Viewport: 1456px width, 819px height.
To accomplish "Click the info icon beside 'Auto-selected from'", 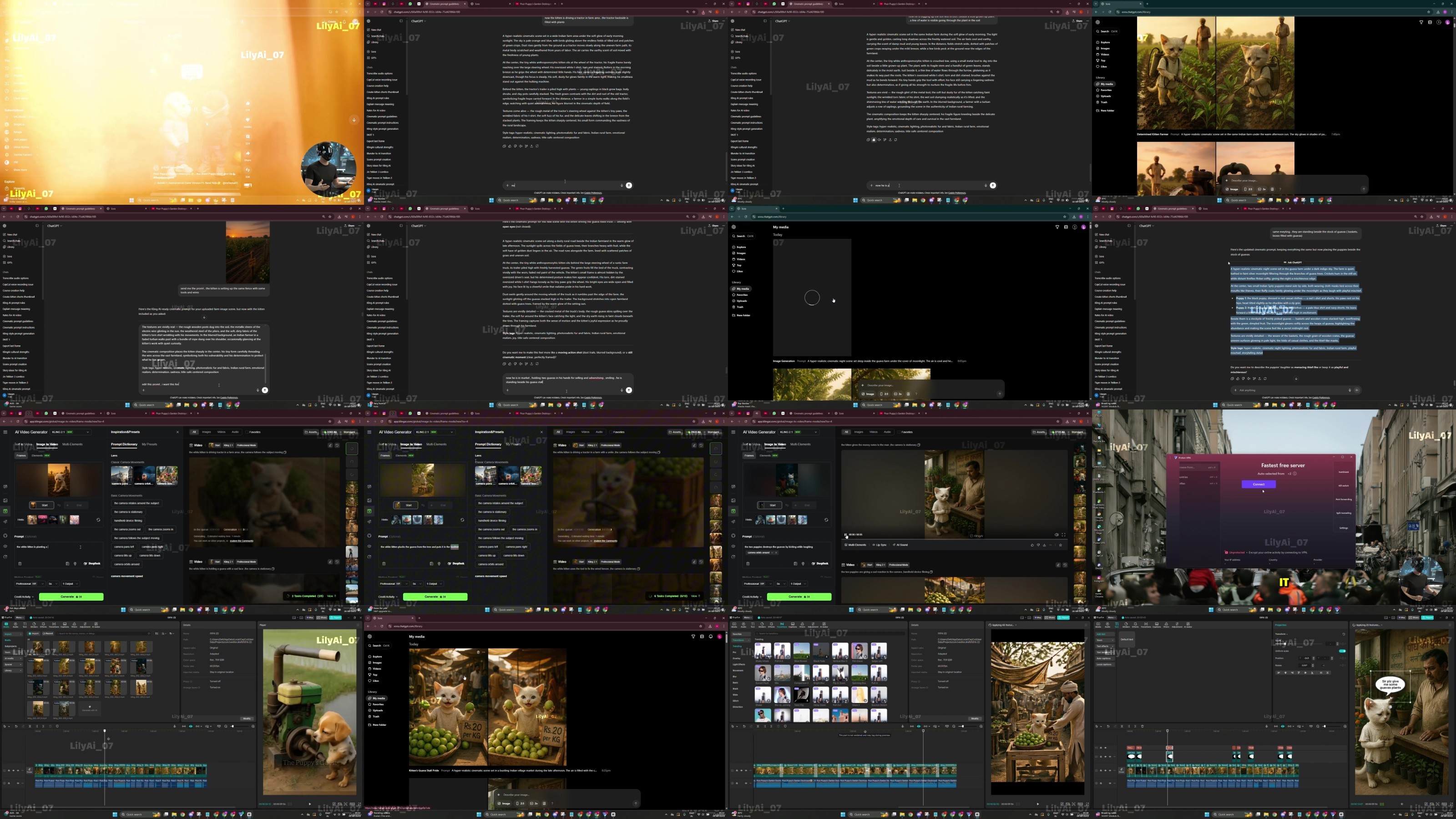I will point(1295,474).
